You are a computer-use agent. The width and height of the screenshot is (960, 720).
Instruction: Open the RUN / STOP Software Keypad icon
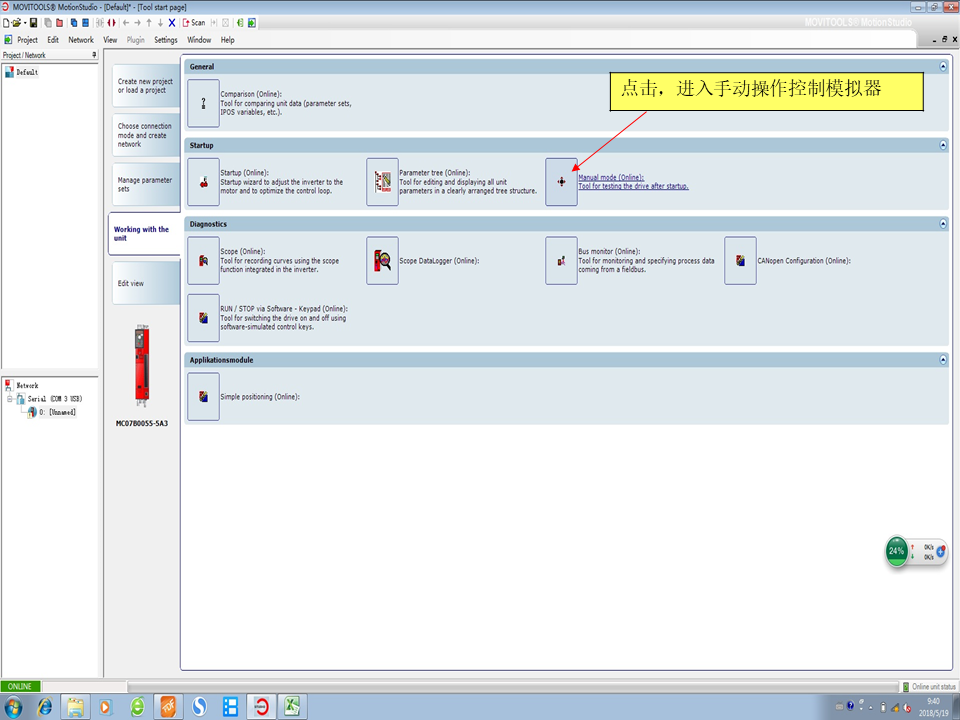point(203,318)
